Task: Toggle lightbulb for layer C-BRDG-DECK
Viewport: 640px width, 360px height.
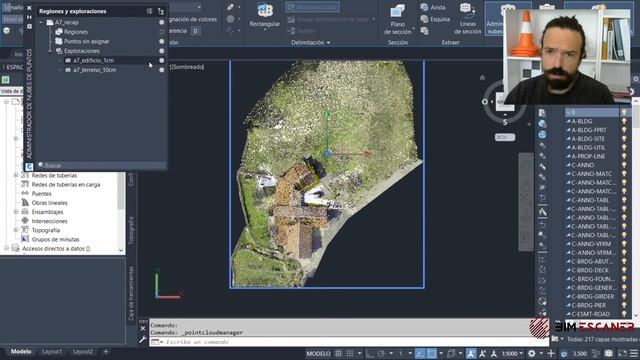Action: [624, 270]
